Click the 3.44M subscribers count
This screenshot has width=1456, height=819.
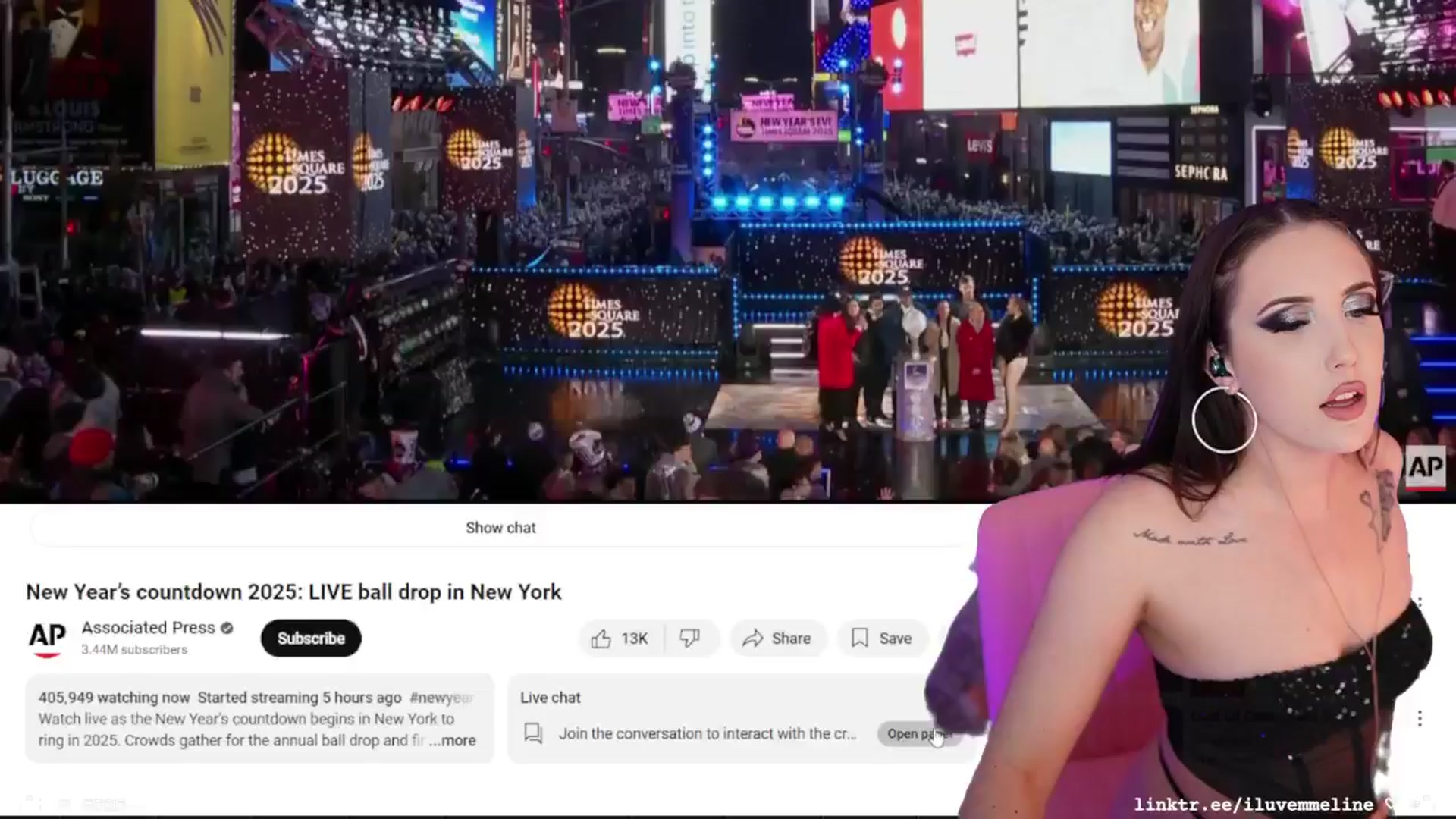click(x=134, y=650)
